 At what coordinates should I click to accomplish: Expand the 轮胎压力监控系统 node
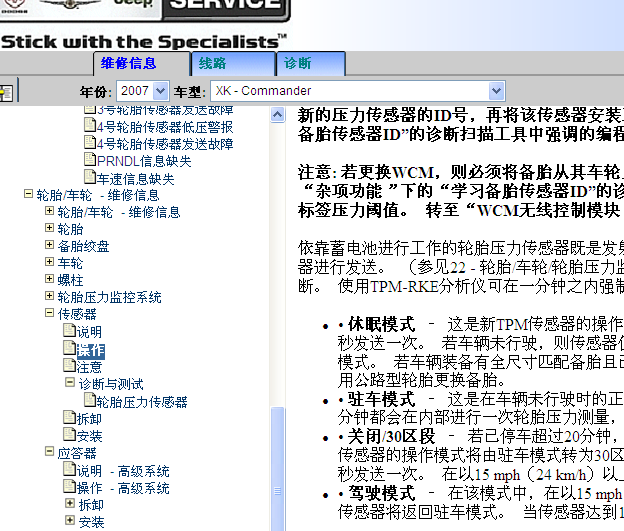click(49, 295)
